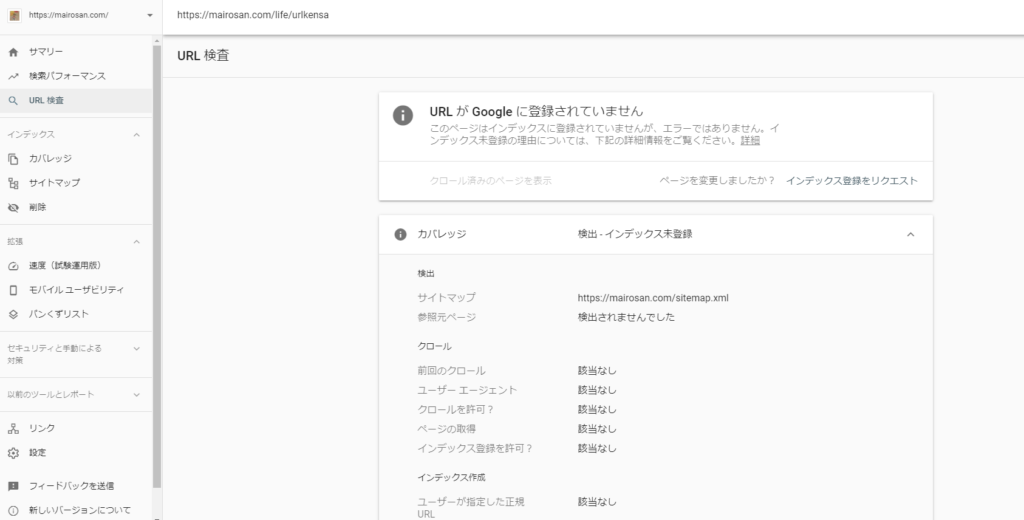Click インデックス登録をリクエスト

click(851, 180)
